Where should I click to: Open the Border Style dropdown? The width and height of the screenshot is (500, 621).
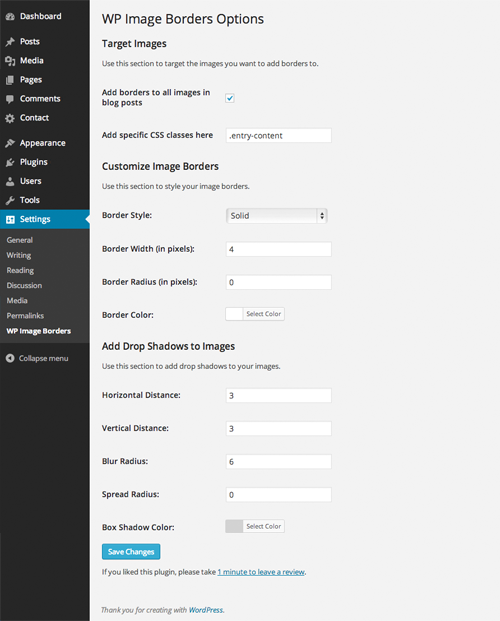click(277, 216)
